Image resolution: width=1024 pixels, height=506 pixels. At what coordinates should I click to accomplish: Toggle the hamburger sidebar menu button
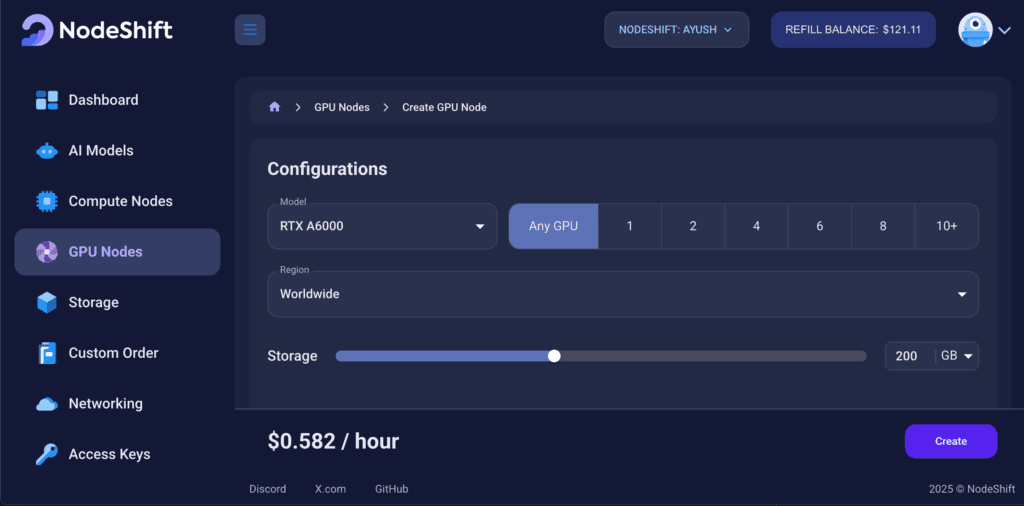[250, 30]
